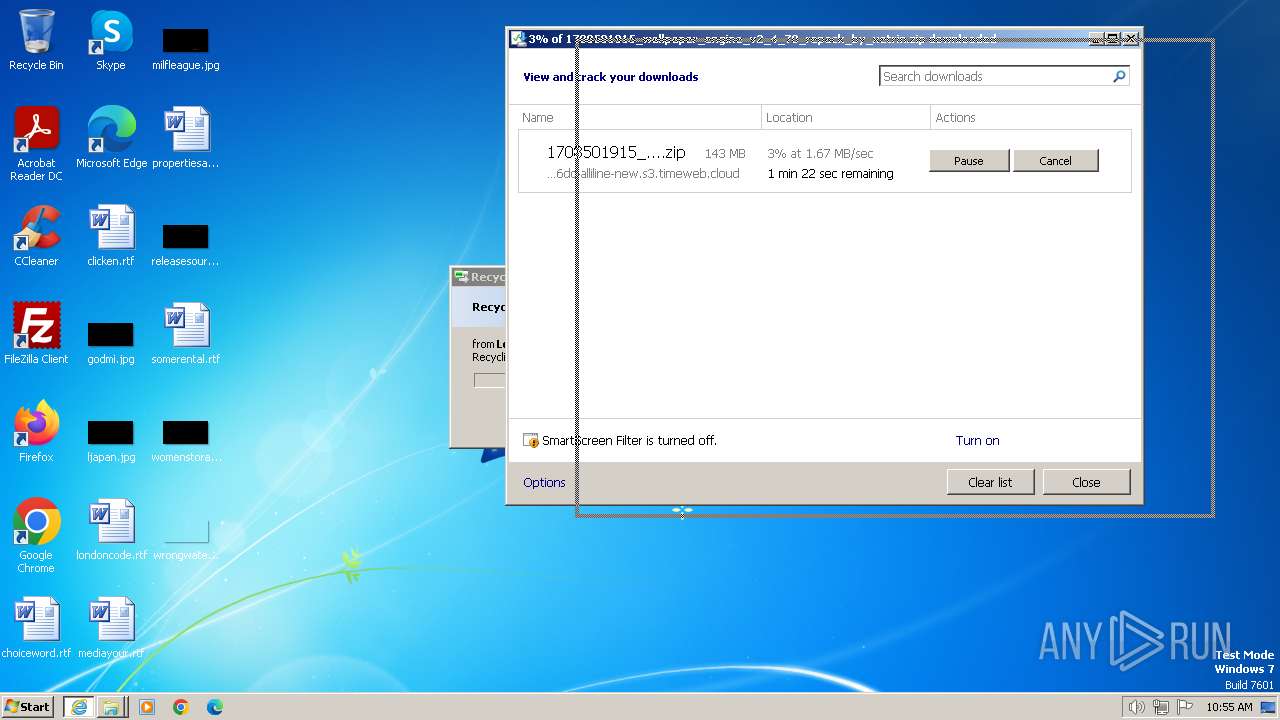Pause the zip file download
The image size is (1280, 720).
tap(969, 161)
